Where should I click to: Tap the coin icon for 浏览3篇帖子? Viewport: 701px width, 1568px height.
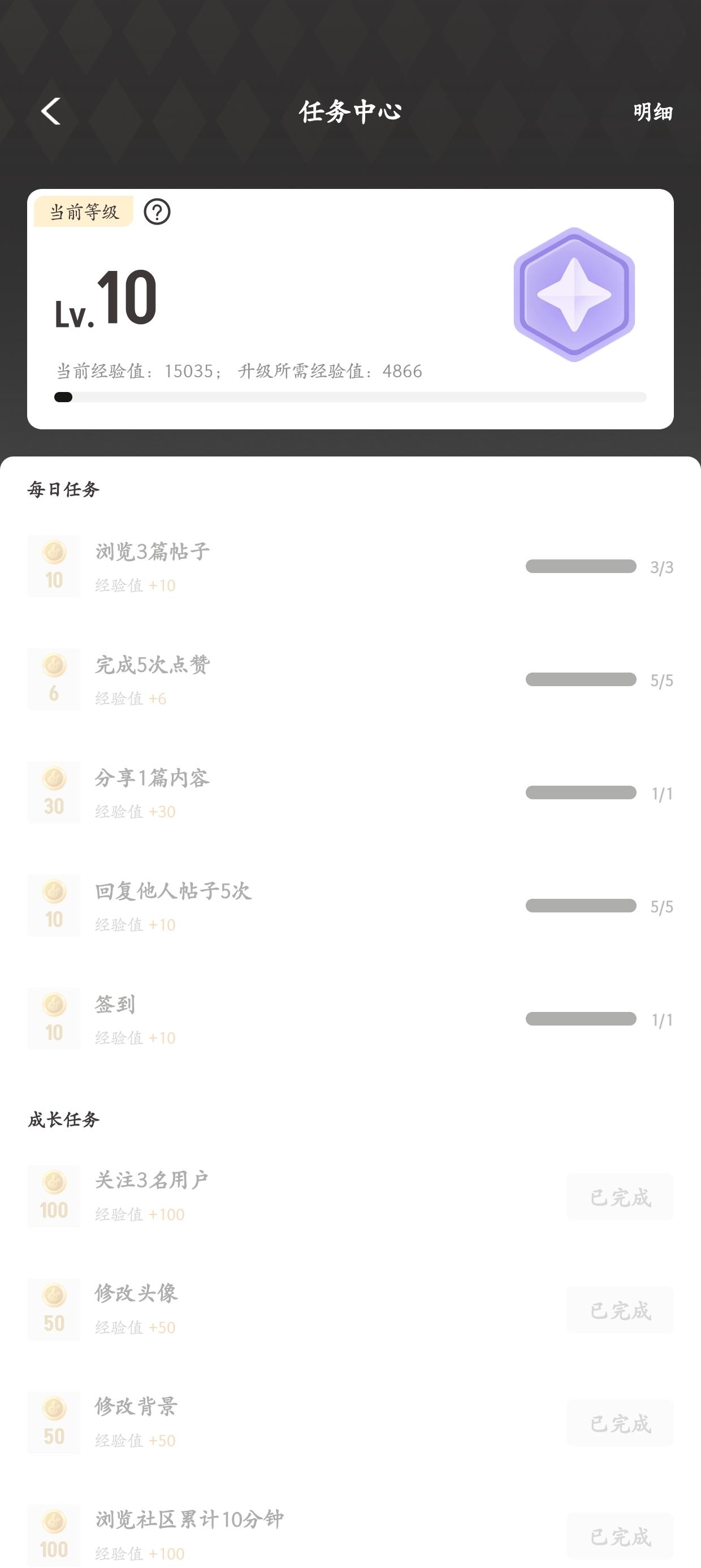click(54, 566)
